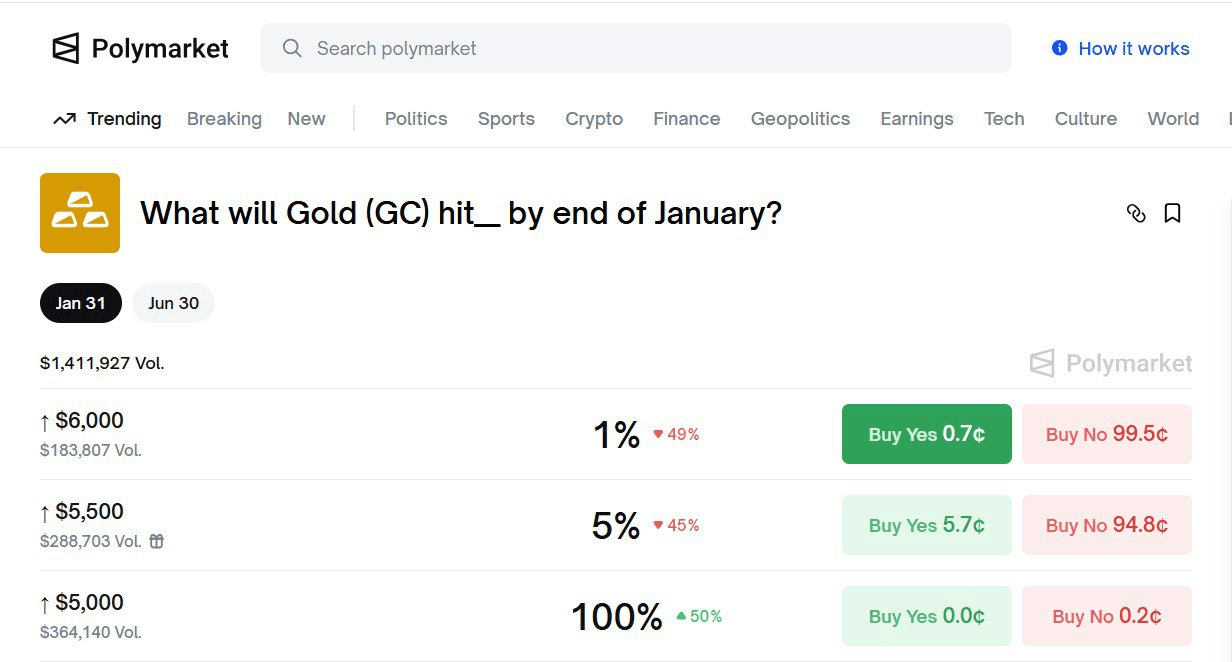Click the Polymarket logo icon
Screen dimensions: 1232x662
(x=66, y=48)
